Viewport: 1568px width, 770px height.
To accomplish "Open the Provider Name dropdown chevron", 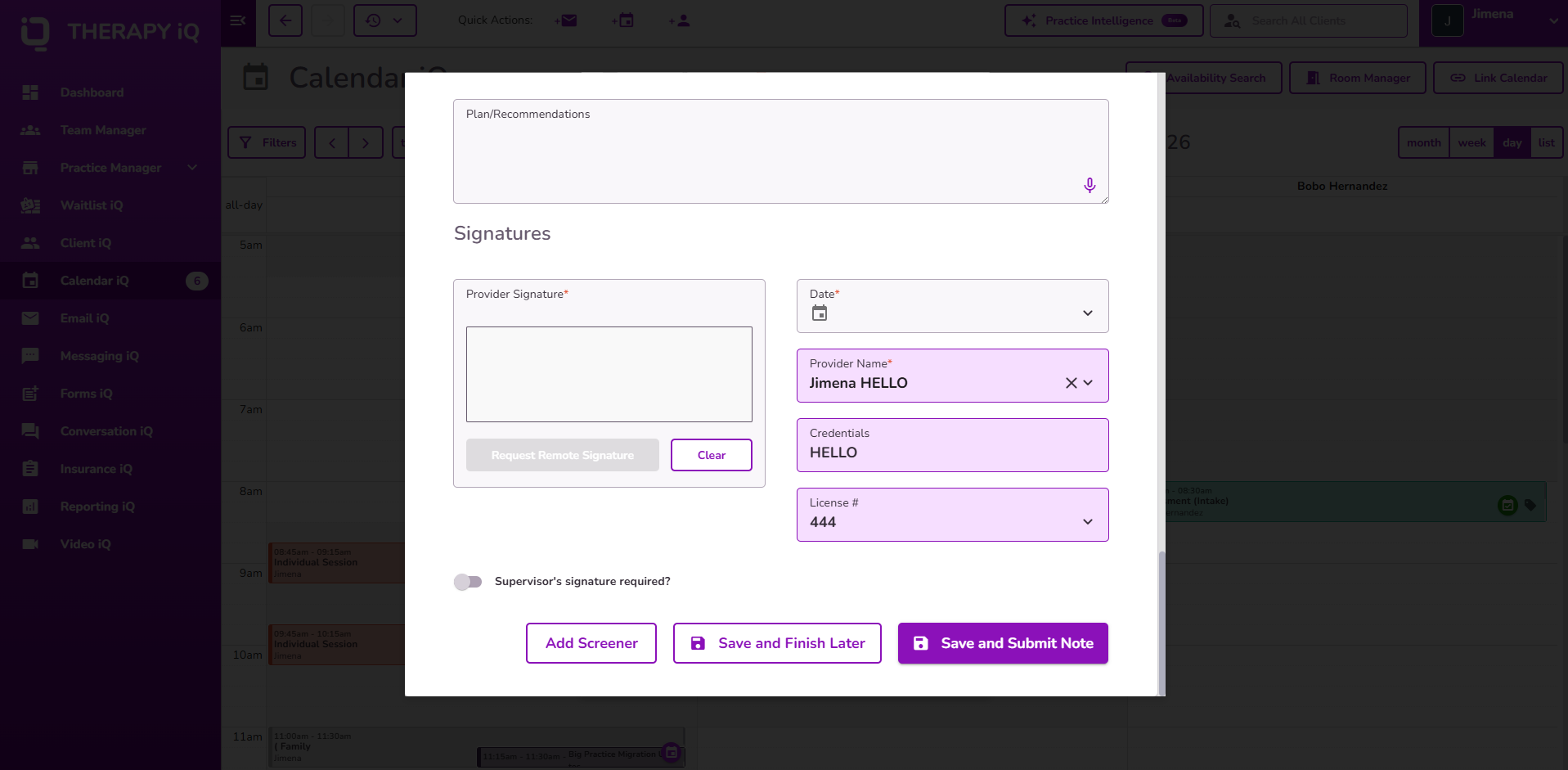I will click(x=1089, y=383).
